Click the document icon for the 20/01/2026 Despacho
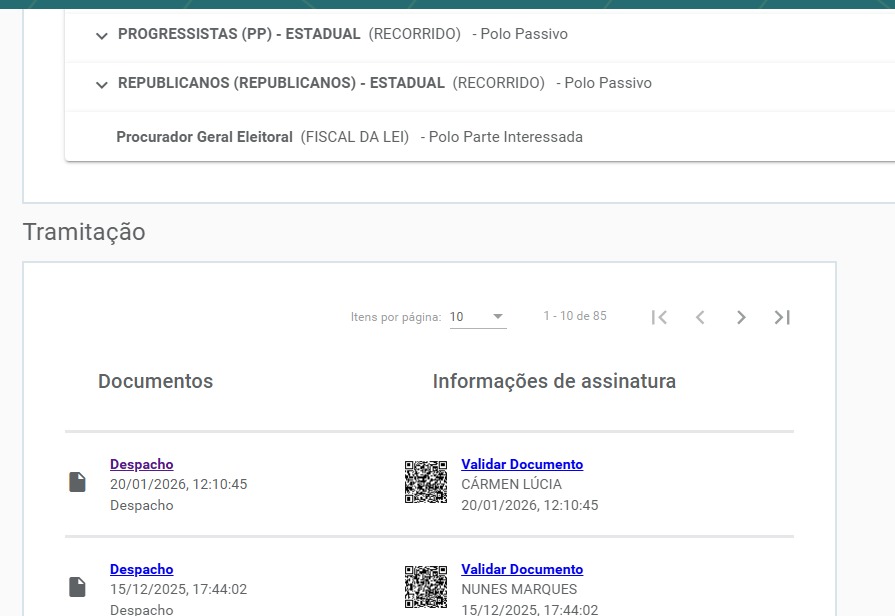The width and height of the screenshot is (895, 616). click(77, 483)
